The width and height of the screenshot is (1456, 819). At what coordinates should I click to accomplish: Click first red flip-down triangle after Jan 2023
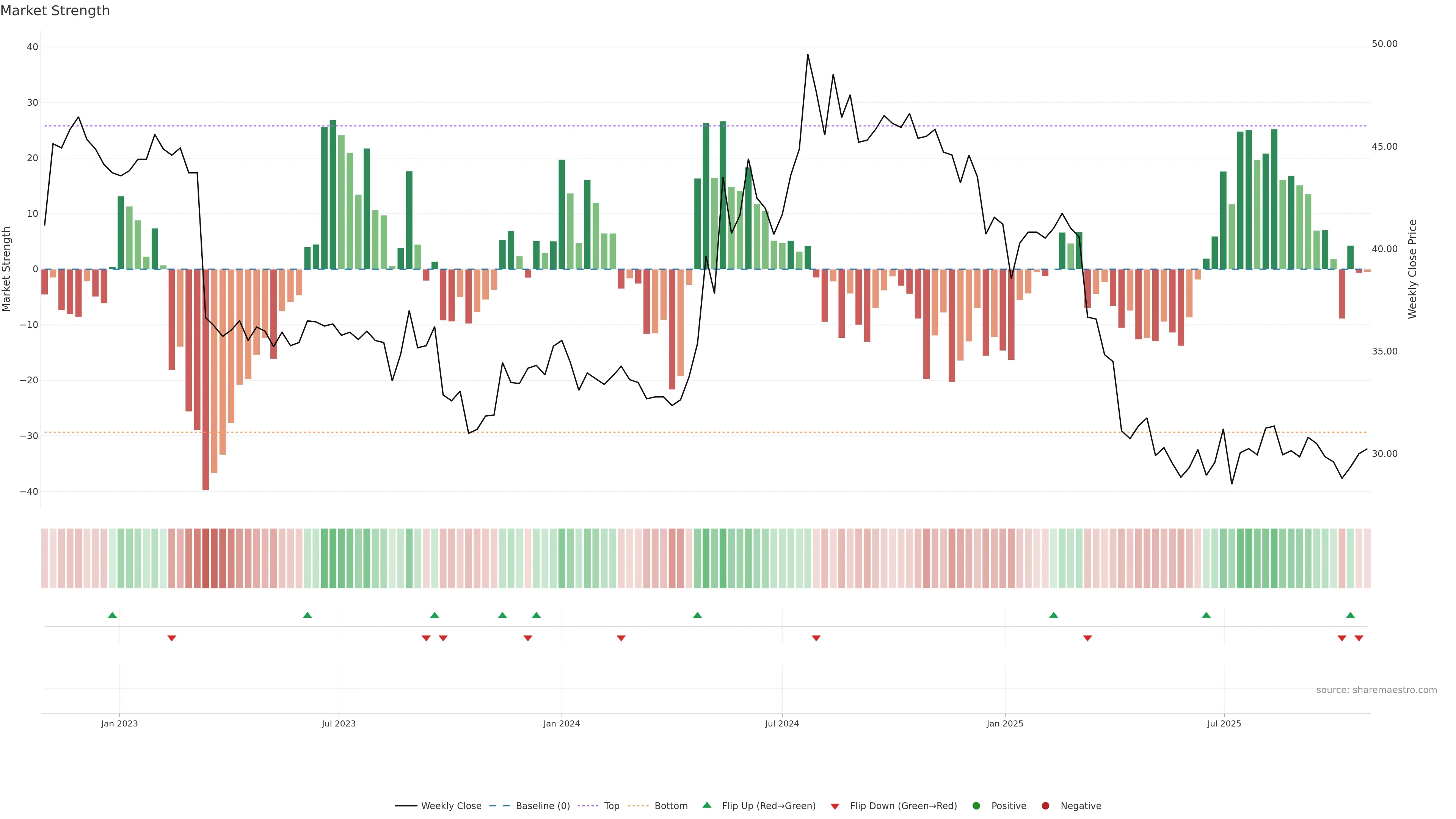coord(172,638)
